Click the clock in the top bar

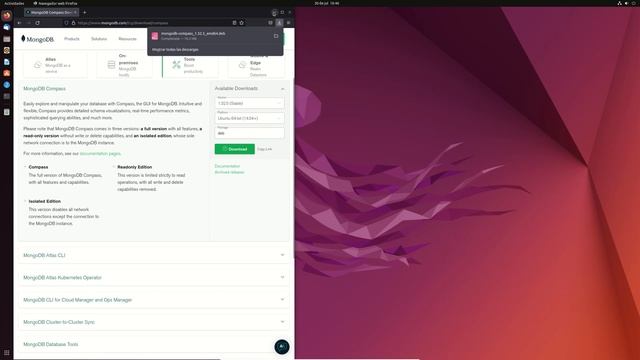327,3
